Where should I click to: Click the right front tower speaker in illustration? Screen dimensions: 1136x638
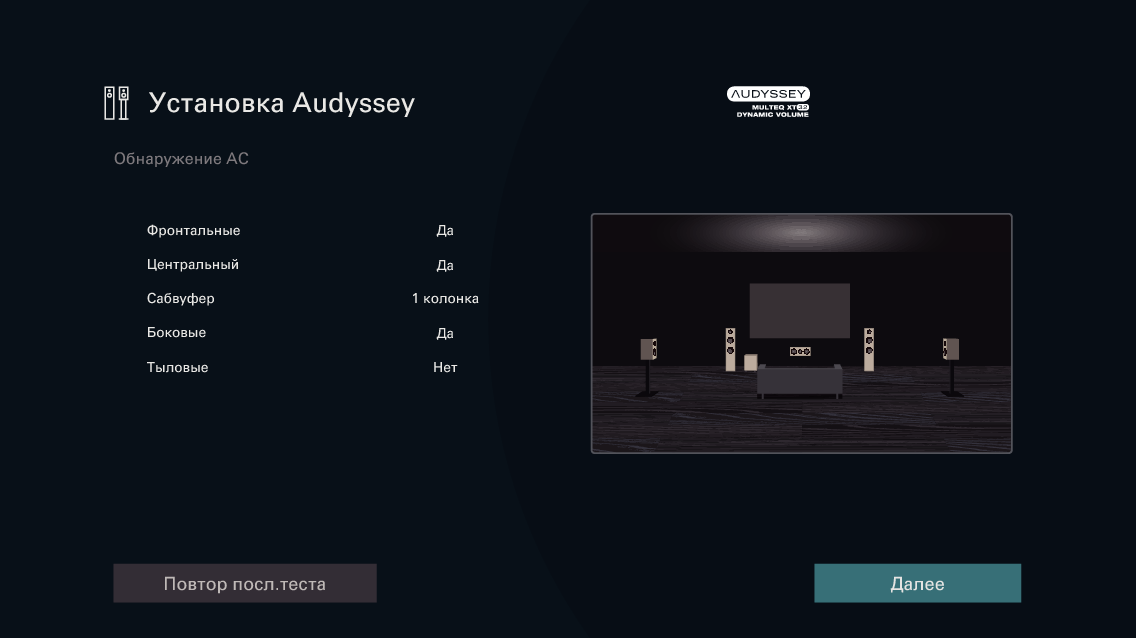click(x=869, y=349)
